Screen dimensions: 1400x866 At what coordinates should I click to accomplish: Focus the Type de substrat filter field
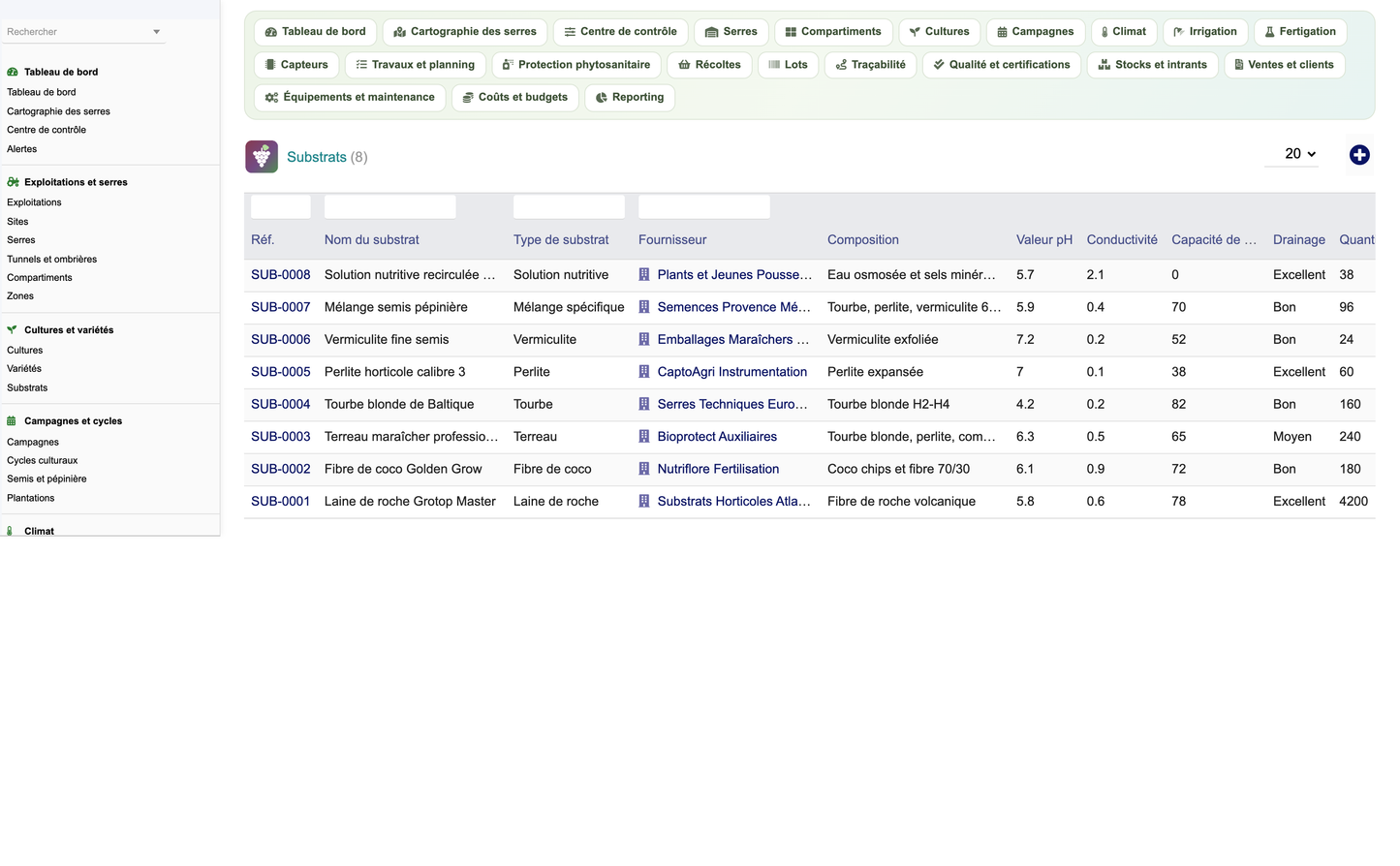click(x=569, y=206)
